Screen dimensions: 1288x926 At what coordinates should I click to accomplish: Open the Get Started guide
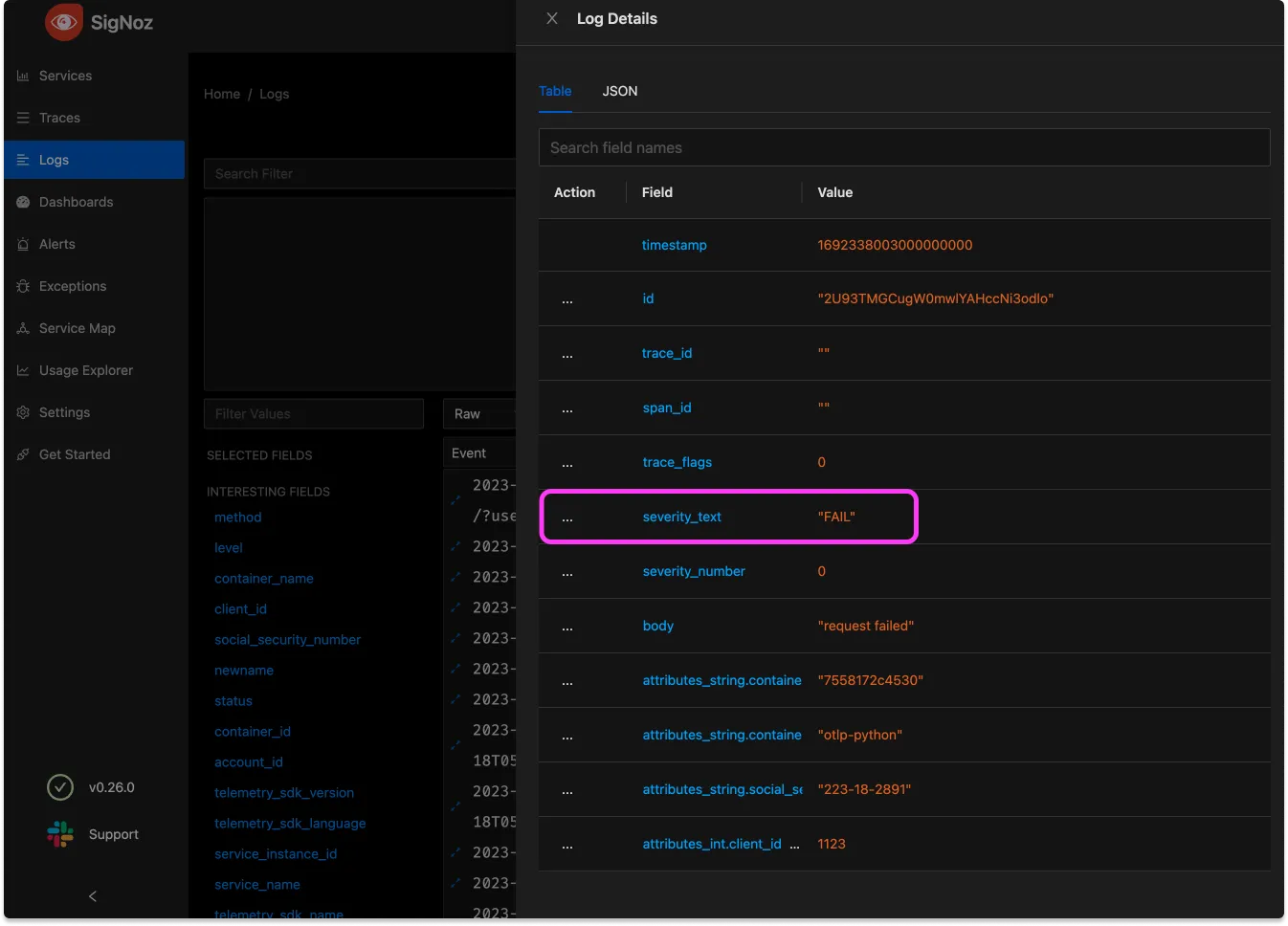tap(74, 454)
